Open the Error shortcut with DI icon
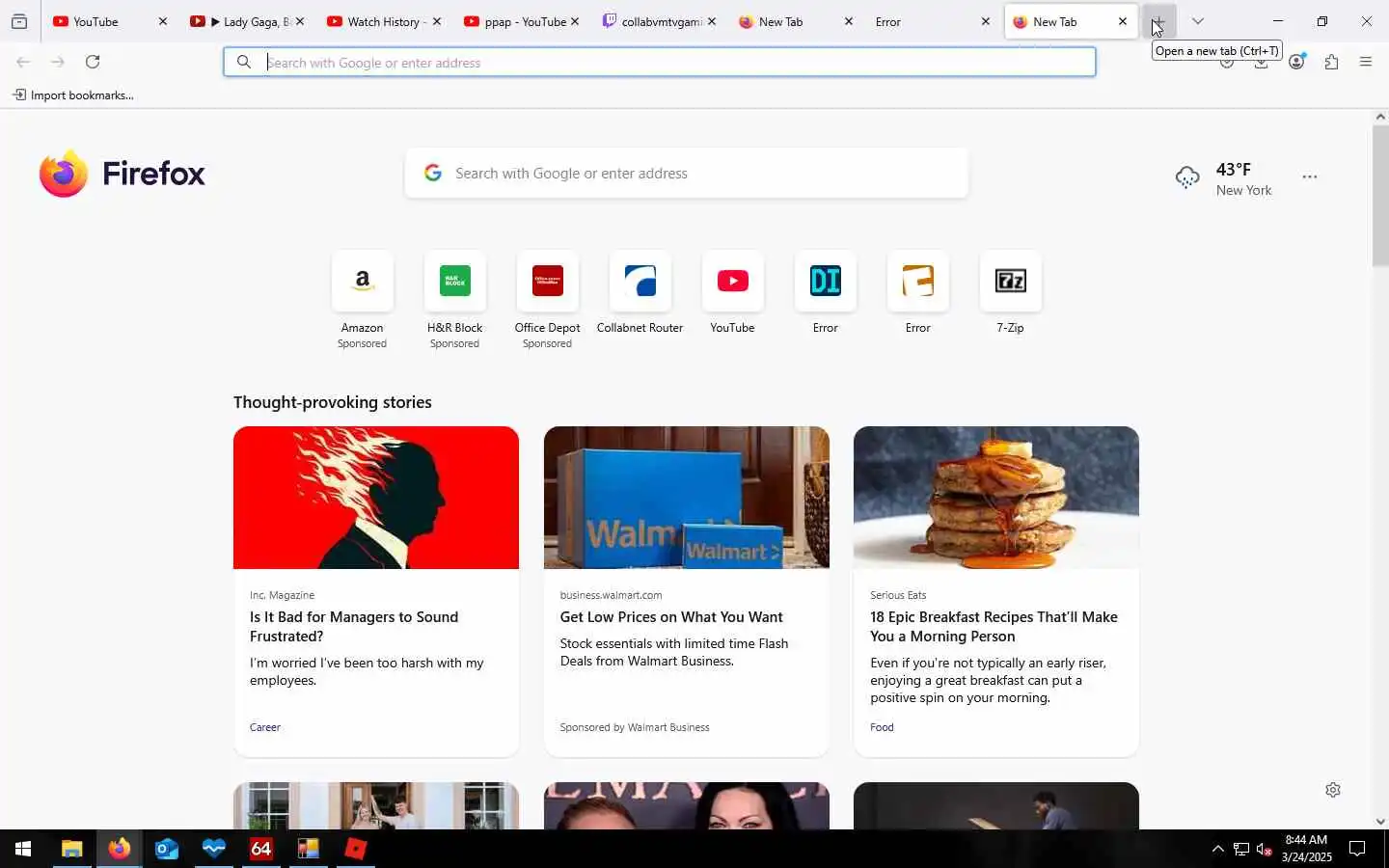The width and height of the screenshot is (1389, 868). pyautogui.click(x=825, y=292)
